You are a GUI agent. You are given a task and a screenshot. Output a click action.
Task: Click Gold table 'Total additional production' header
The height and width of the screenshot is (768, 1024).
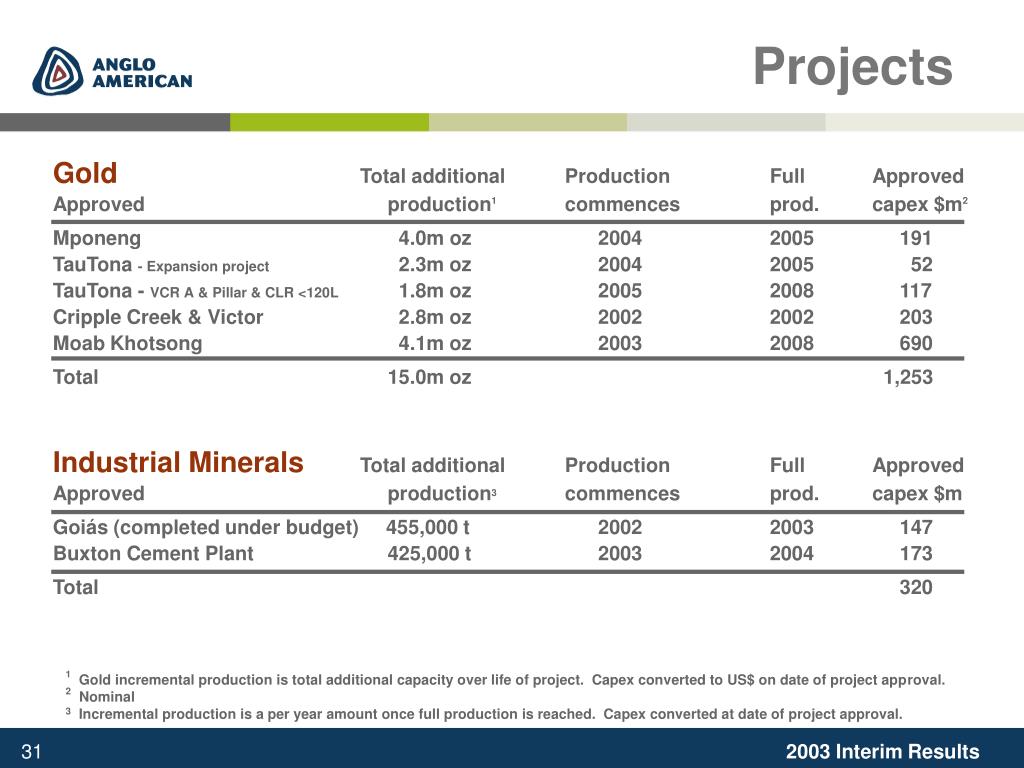432,190
